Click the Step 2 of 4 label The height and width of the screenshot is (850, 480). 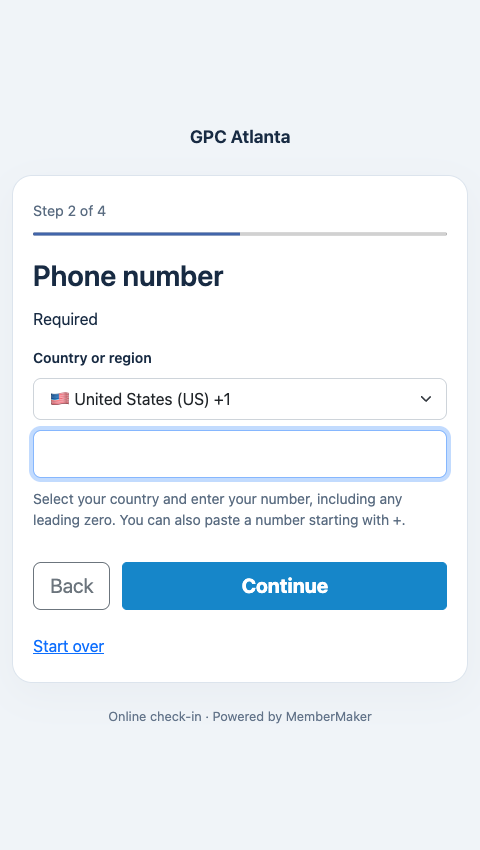point(69,211)
